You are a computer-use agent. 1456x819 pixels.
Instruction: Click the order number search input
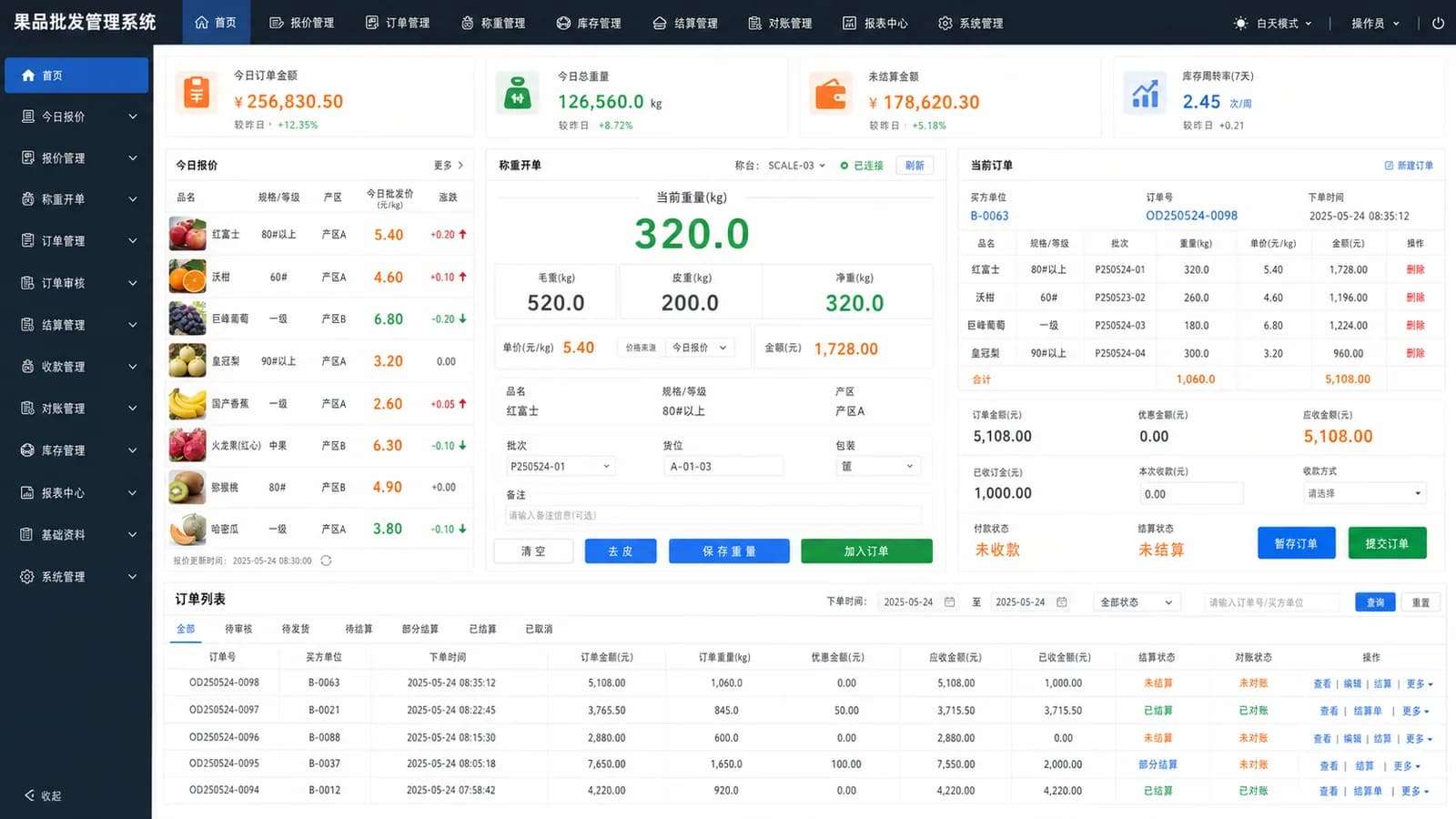(1272, 602)
